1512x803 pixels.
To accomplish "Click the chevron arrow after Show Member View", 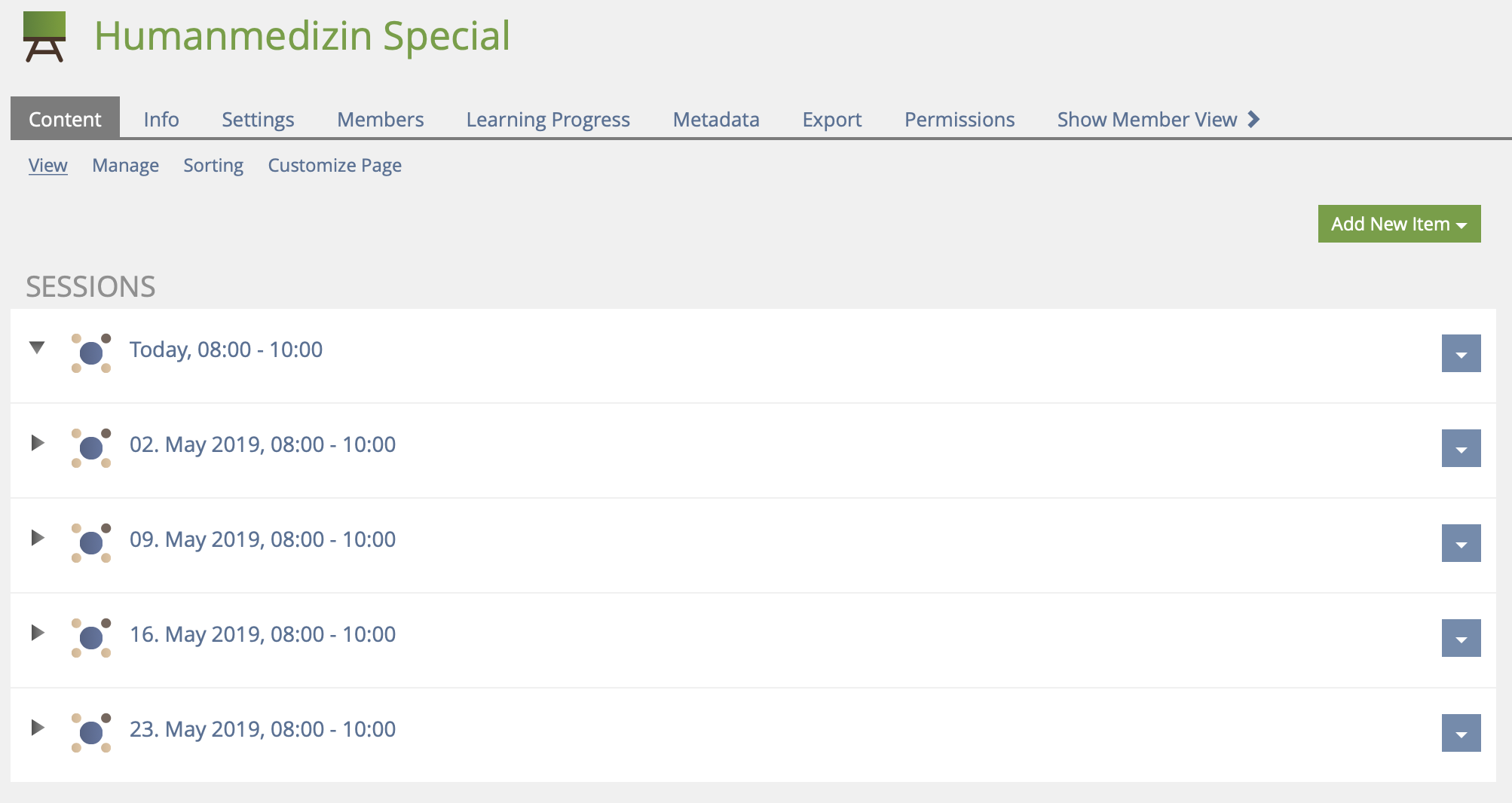I will tap(1253, 119).
